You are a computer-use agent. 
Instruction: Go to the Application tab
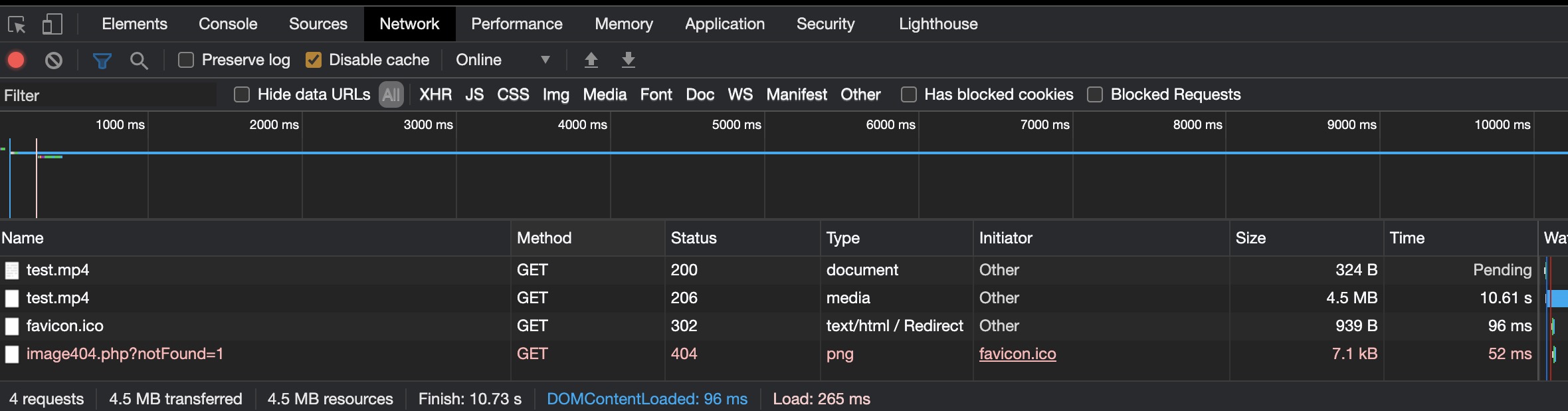pyautogui.click(x=725, y=24)
